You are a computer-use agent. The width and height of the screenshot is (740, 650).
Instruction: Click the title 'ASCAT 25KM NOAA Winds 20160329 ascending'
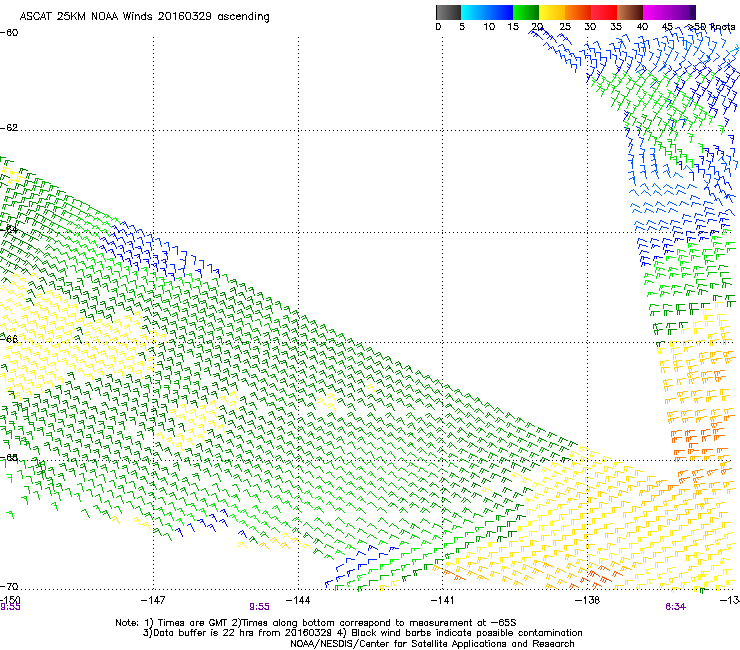(144, 17)
